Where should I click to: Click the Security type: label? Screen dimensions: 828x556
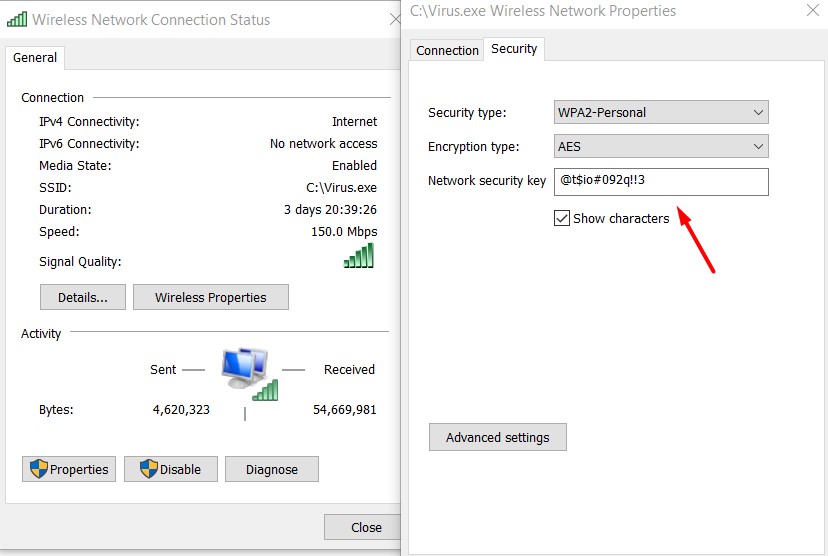coord(467,112)
